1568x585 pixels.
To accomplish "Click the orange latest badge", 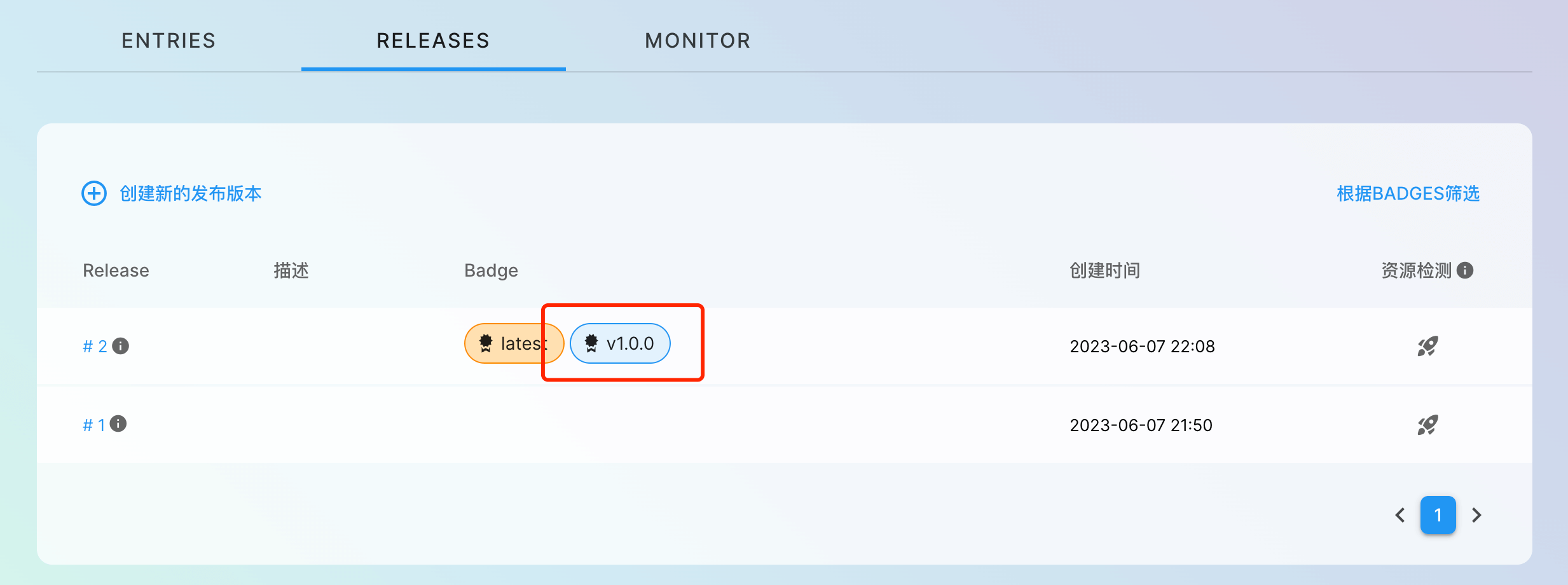I will (512, 343).
